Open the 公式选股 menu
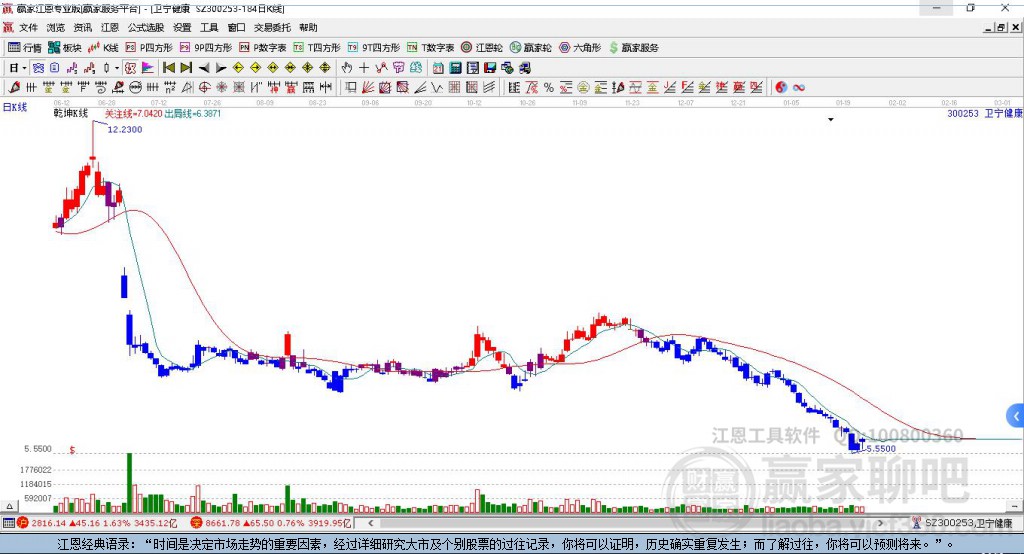This screenshot has width=1024, height=554. (x=146, y=27)
